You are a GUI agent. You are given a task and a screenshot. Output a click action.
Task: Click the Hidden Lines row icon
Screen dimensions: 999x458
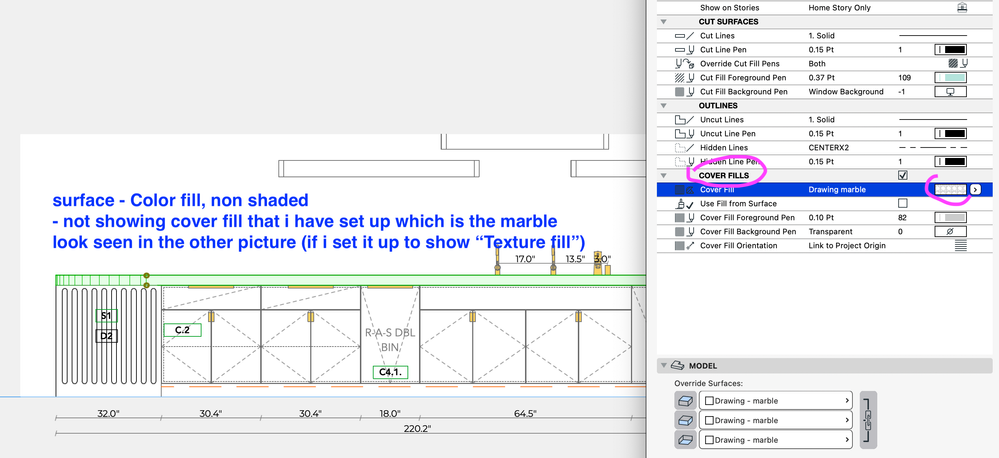point(684,148)
